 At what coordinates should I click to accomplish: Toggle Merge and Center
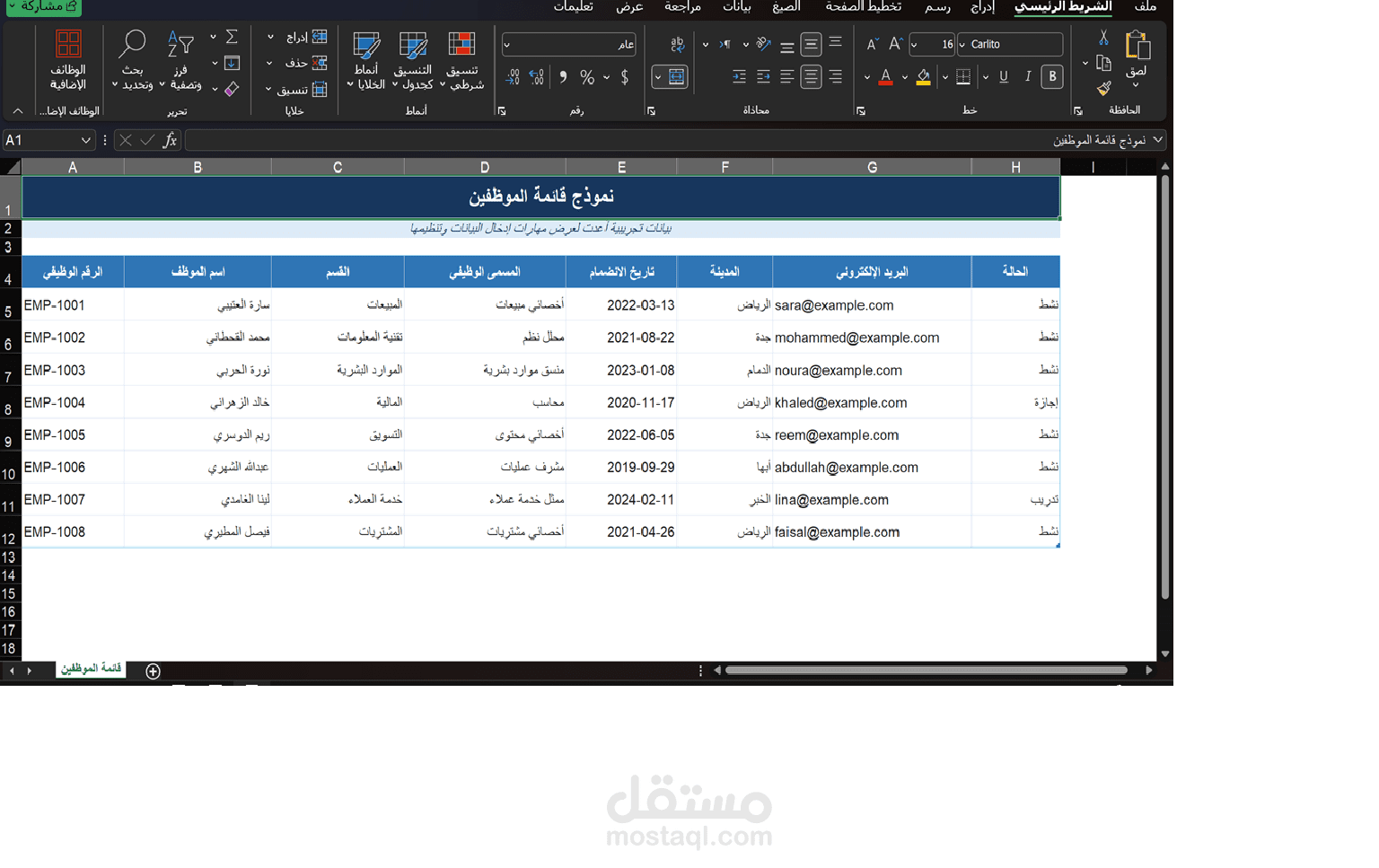(x=677, y=77)
